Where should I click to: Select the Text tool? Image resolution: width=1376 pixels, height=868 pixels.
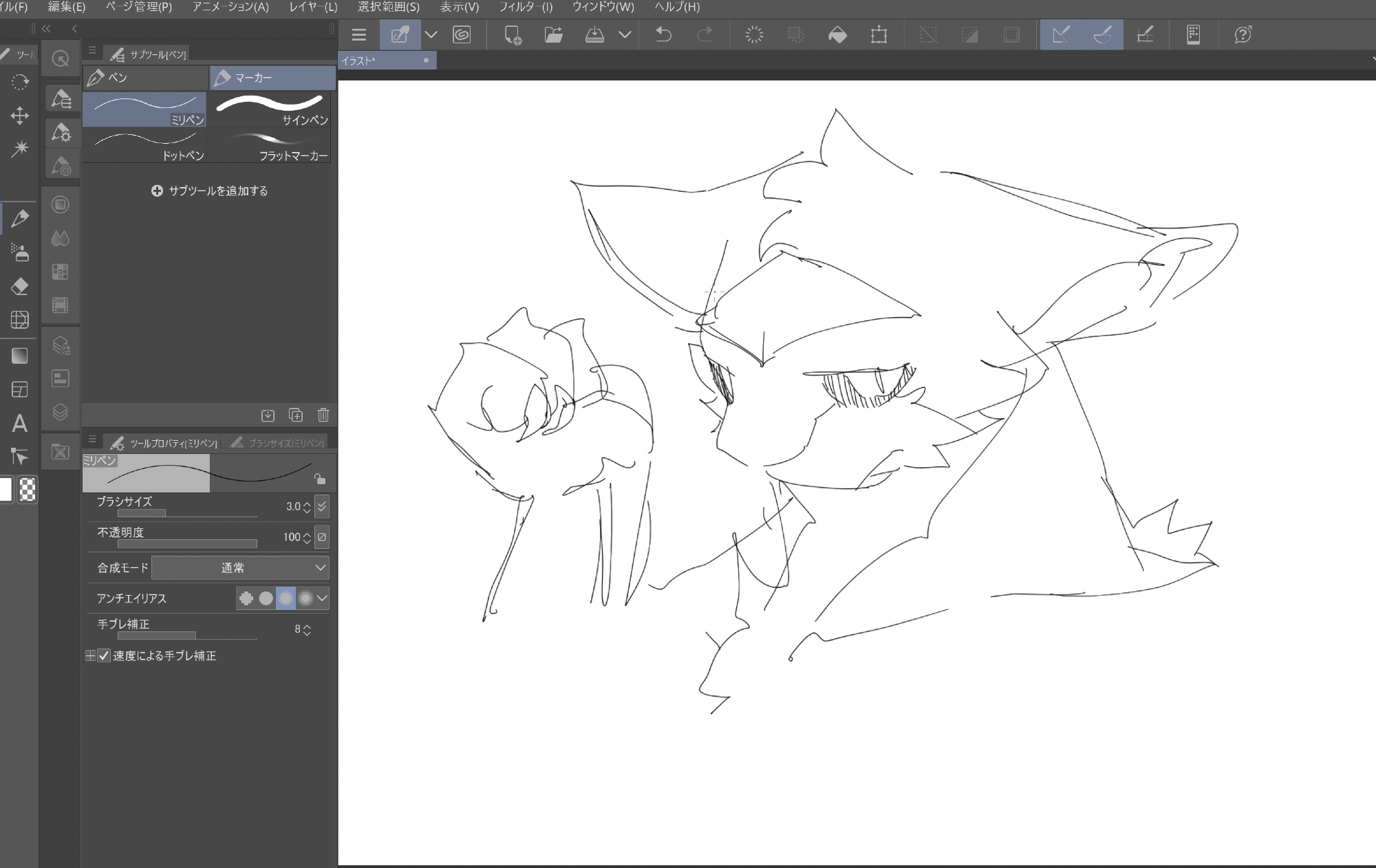19,423
